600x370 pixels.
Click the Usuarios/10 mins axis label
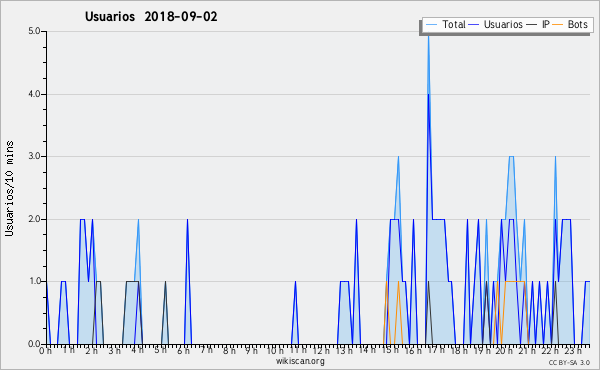(9, 189)
